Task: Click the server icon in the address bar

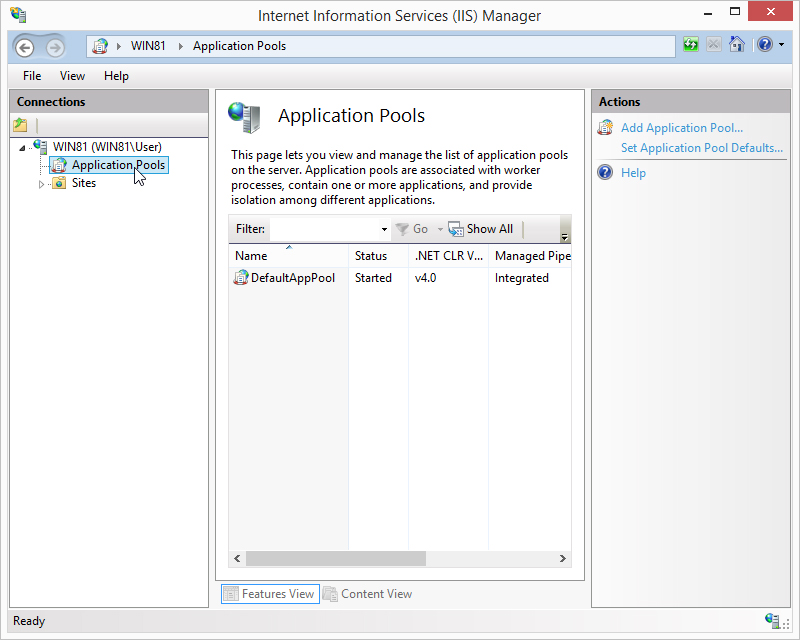Action: 100,46
